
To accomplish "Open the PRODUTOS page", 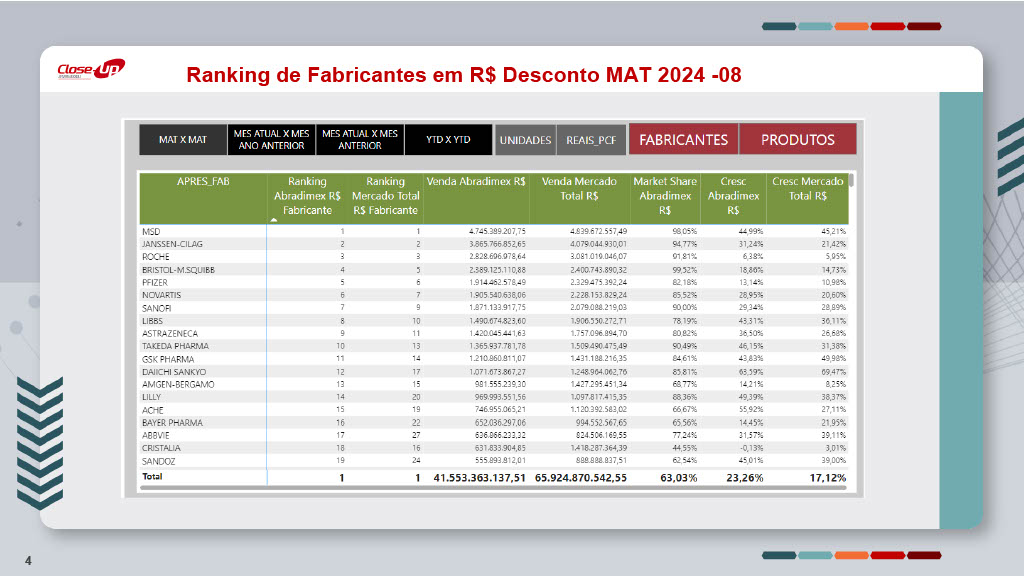I will pyautogui.click(x=797, y=140).
